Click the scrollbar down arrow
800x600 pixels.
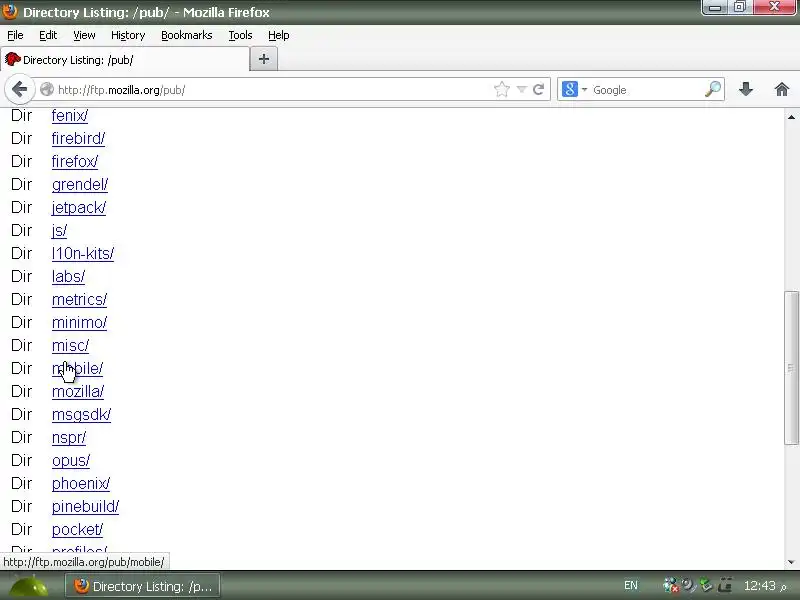coord(791,562)
